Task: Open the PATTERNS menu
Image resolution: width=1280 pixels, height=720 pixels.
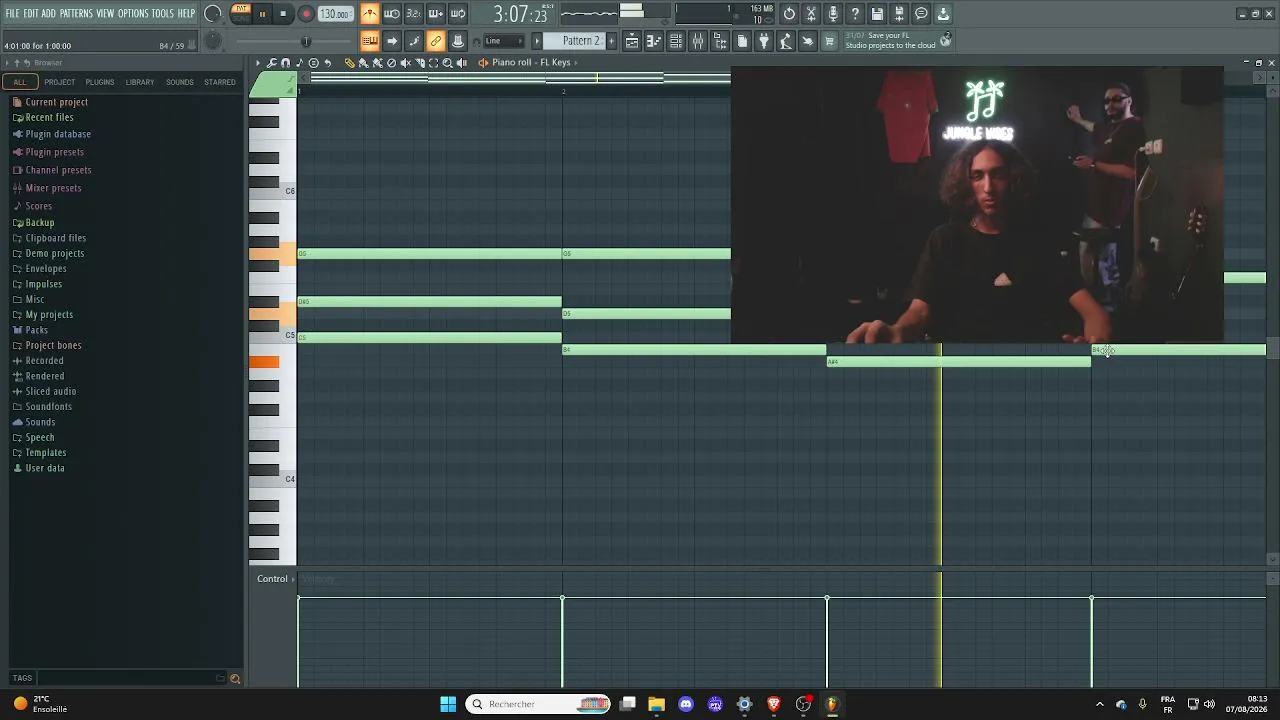Action: tap(76, 13)
